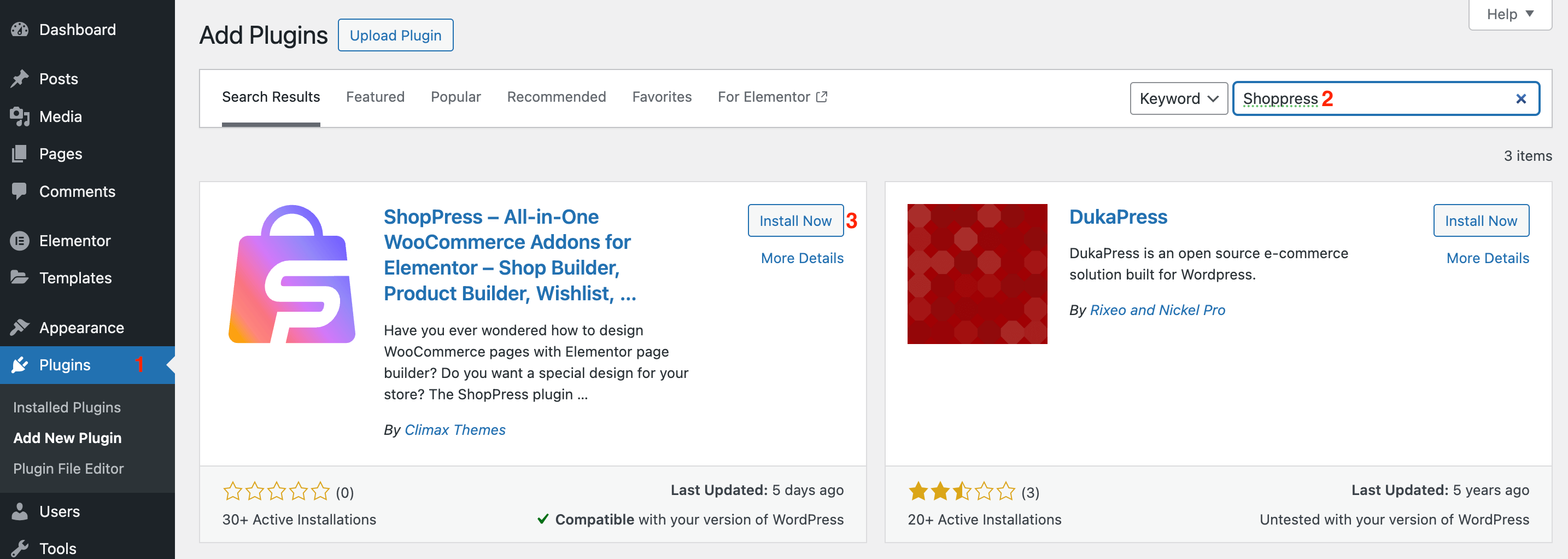Open the For Elementor external link tab
The image size is (1568, 559).
(772, 97)
